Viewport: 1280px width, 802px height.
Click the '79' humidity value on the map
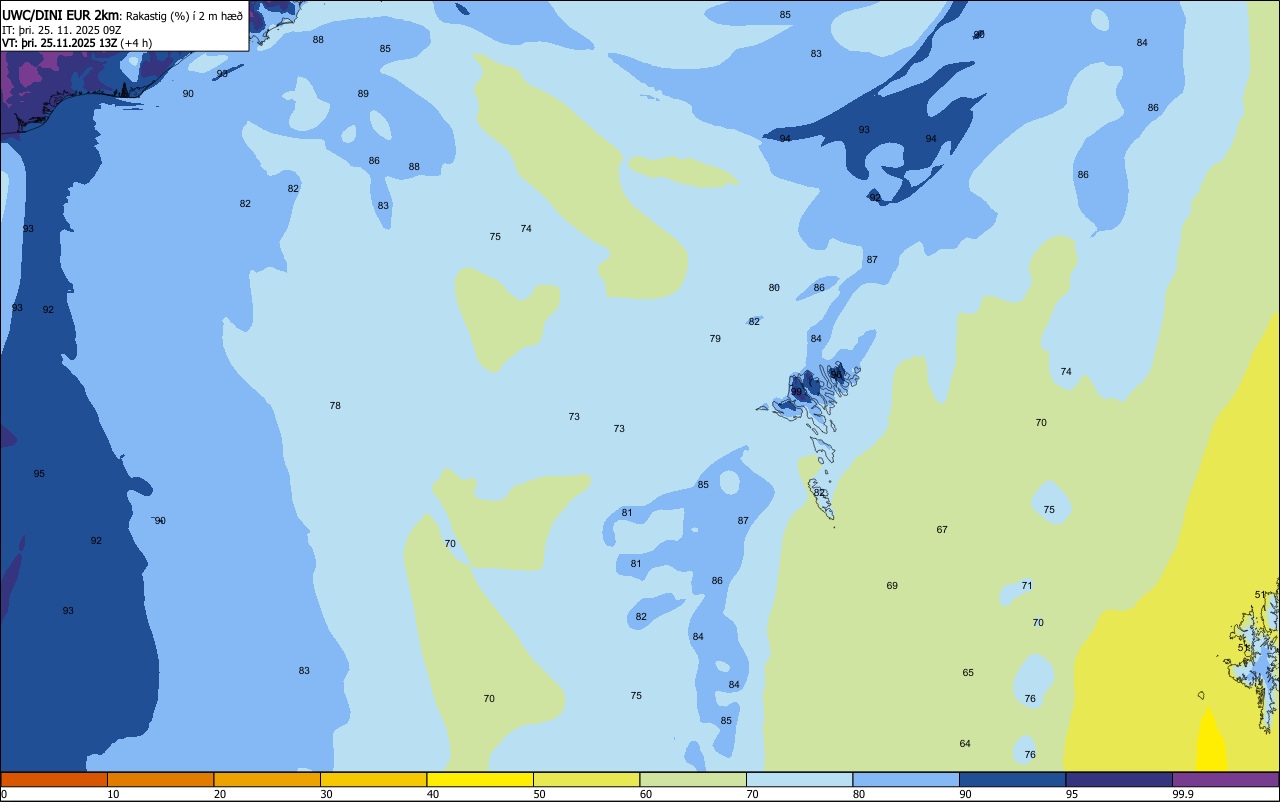(x=715, y=339)
